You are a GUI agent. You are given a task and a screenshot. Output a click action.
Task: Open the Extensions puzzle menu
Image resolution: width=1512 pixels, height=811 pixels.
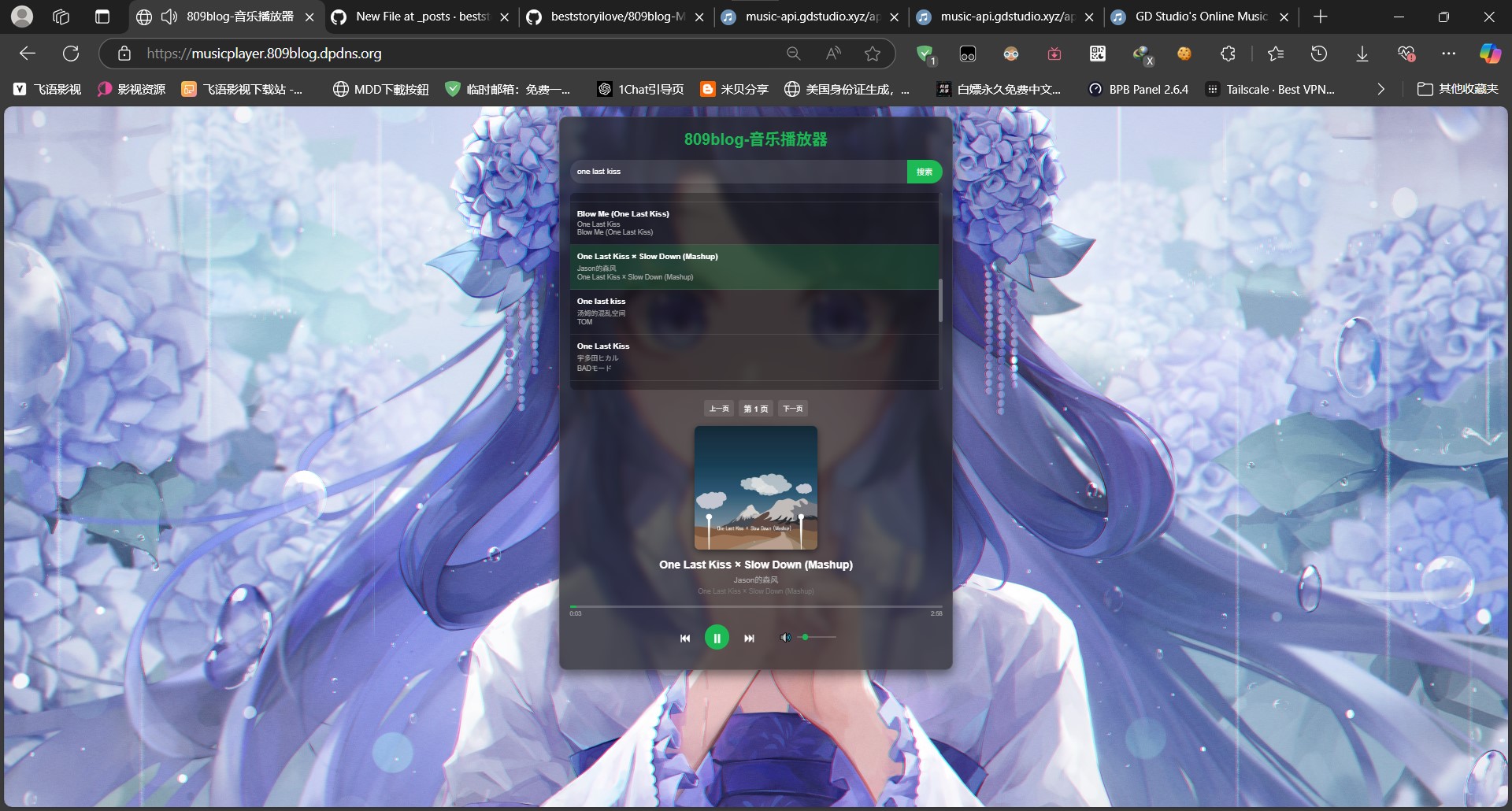pos(1228,54)
